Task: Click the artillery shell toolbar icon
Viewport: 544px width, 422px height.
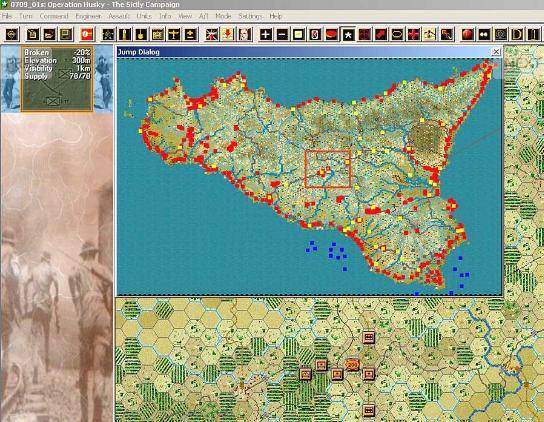Action: point(125,34)
